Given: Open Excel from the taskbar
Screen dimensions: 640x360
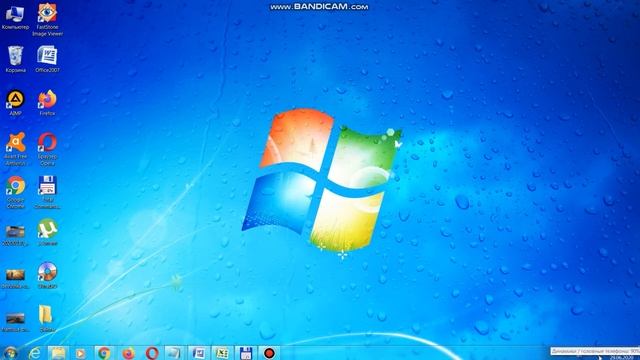Looking at the screenshot, I should pos(222,353).
